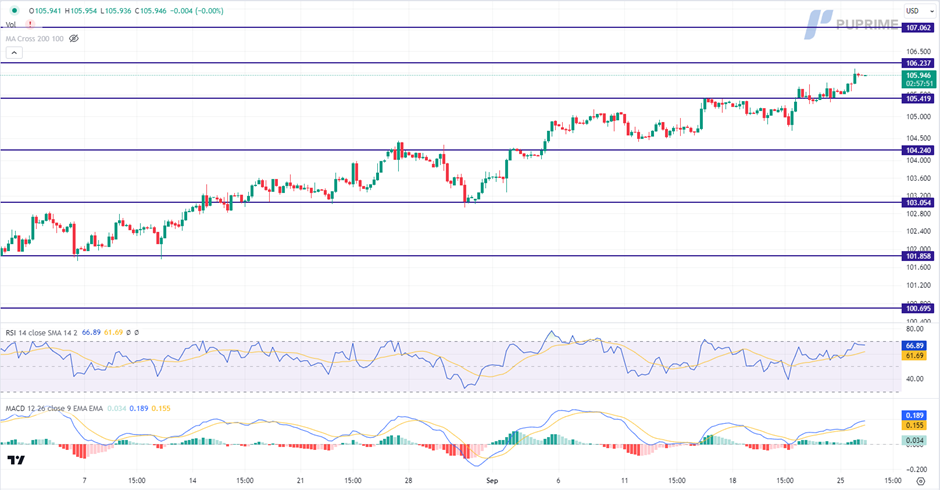Click the red Vol warning icon

tap(30, 24)
